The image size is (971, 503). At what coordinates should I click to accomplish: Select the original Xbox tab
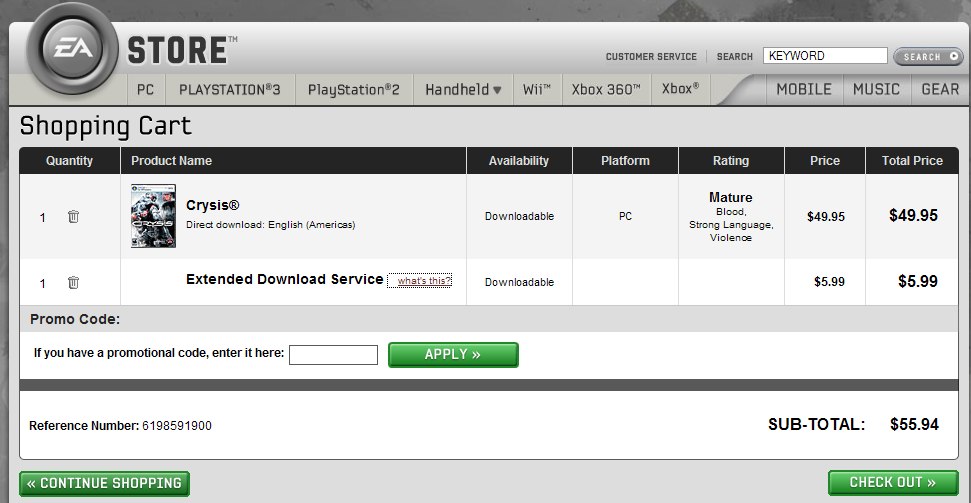click(681, 89)
